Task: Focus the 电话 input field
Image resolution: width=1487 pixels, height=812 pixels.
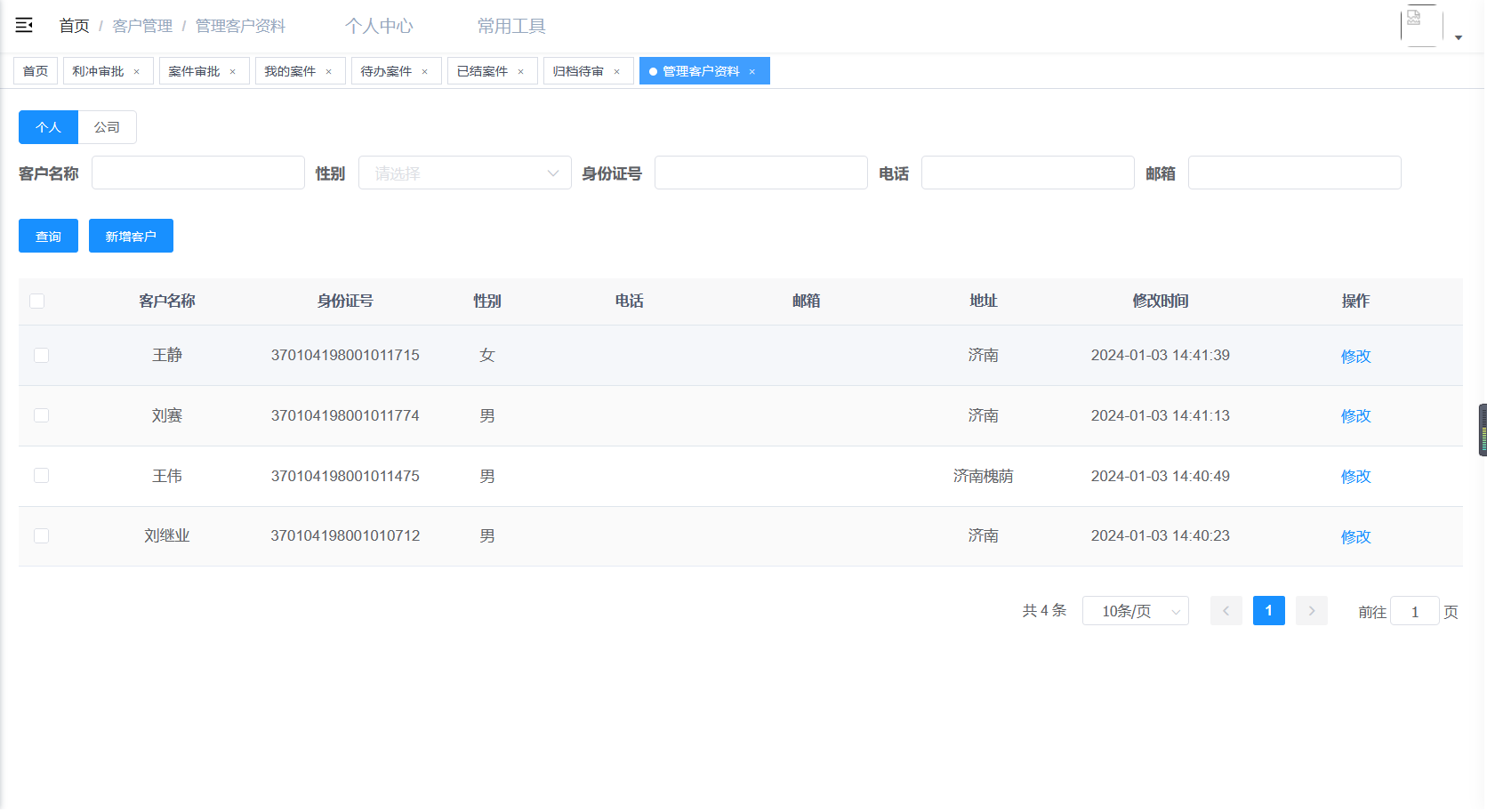Action: (x=1028, y=173)
